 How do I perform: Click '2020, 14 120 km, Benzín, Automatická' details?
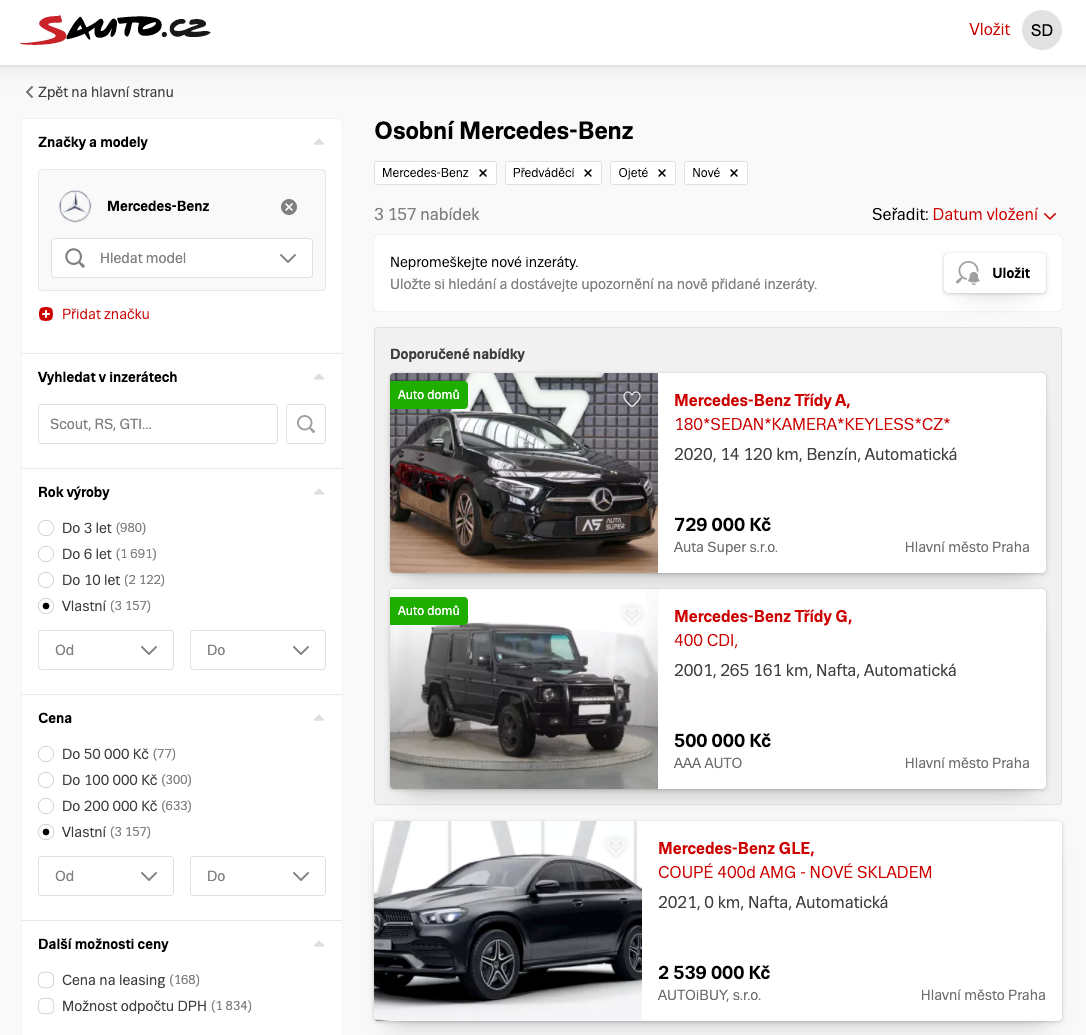click(x=815, y=454)
